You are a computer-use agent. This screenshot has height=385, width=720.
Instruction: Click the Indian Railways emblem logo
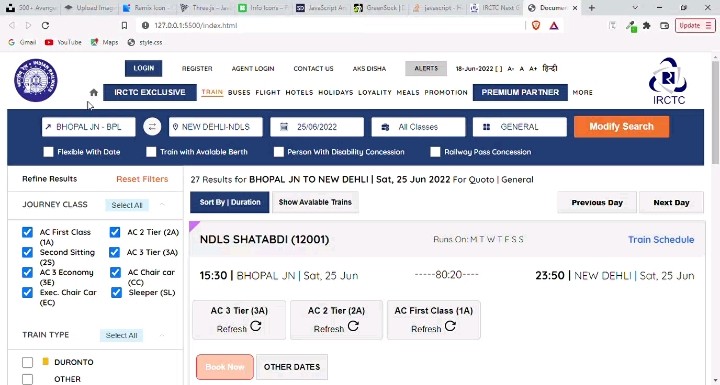(36, 80)
